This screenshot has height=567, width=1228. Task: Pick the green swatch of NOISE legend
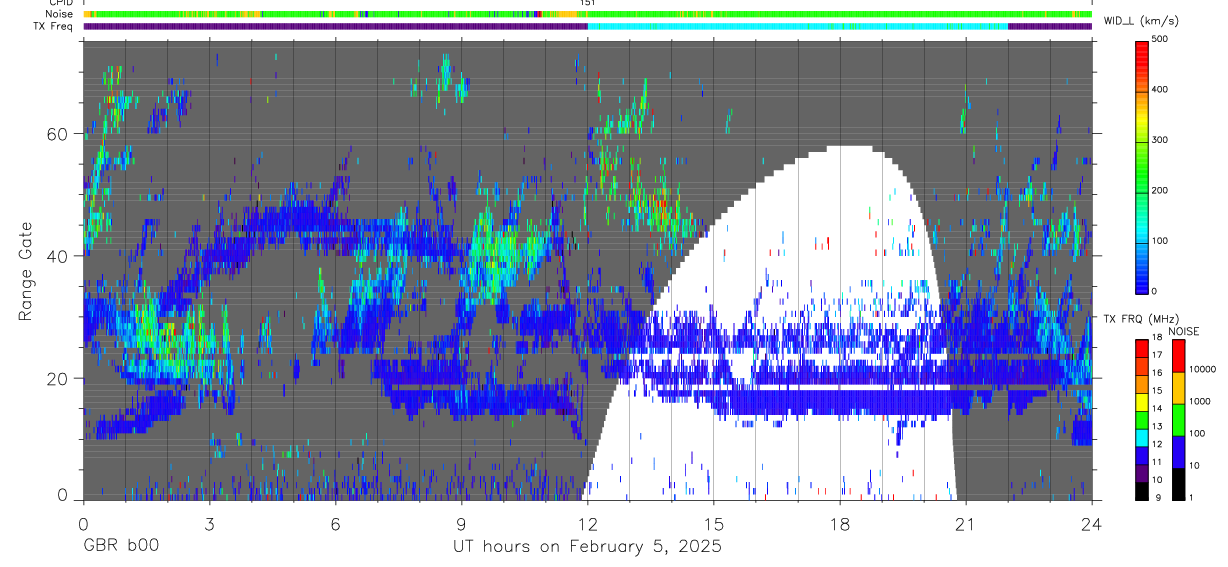tap(1177, 419)
